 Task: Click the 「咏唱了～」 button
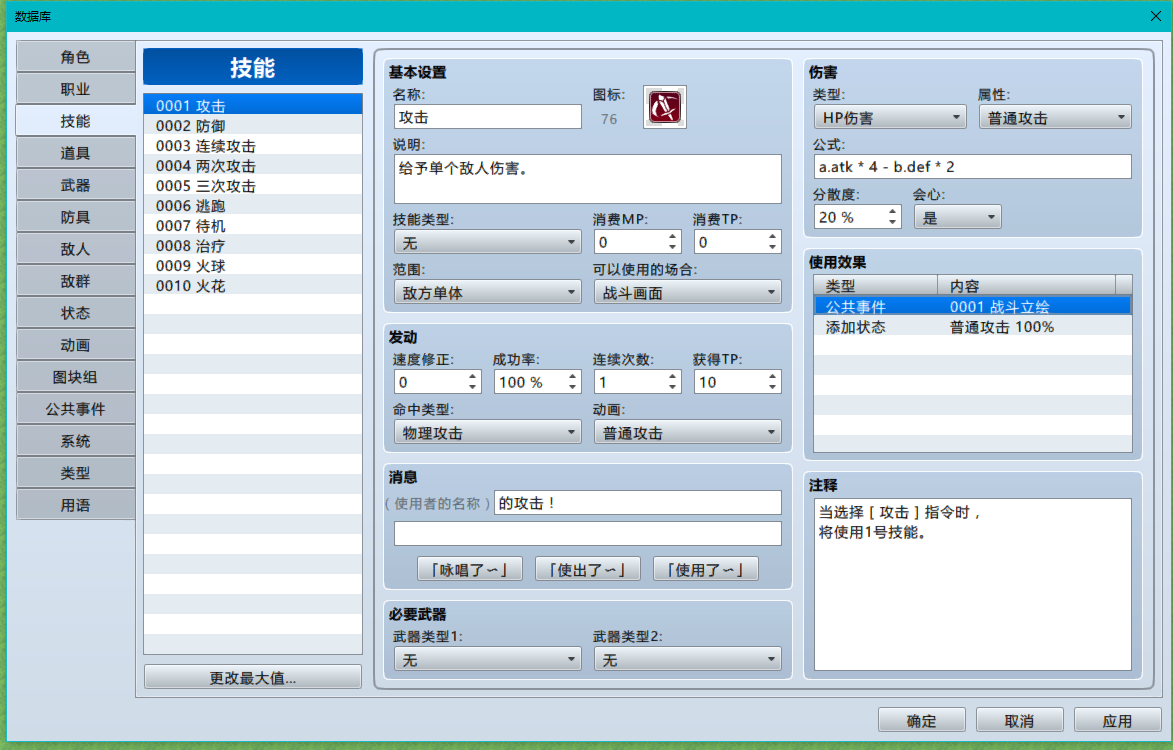[x=470, y=569]
